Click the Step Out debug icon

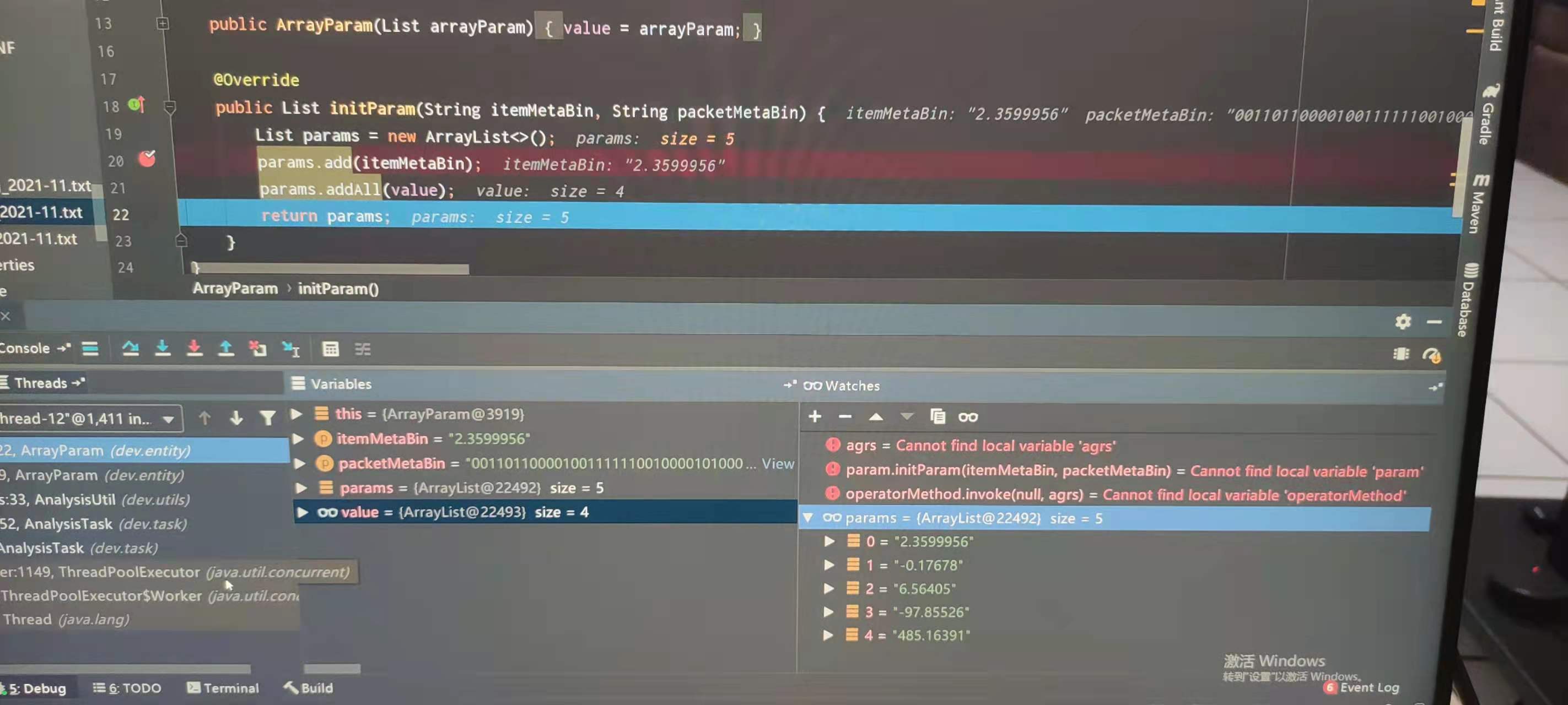[x=226, y=348]
